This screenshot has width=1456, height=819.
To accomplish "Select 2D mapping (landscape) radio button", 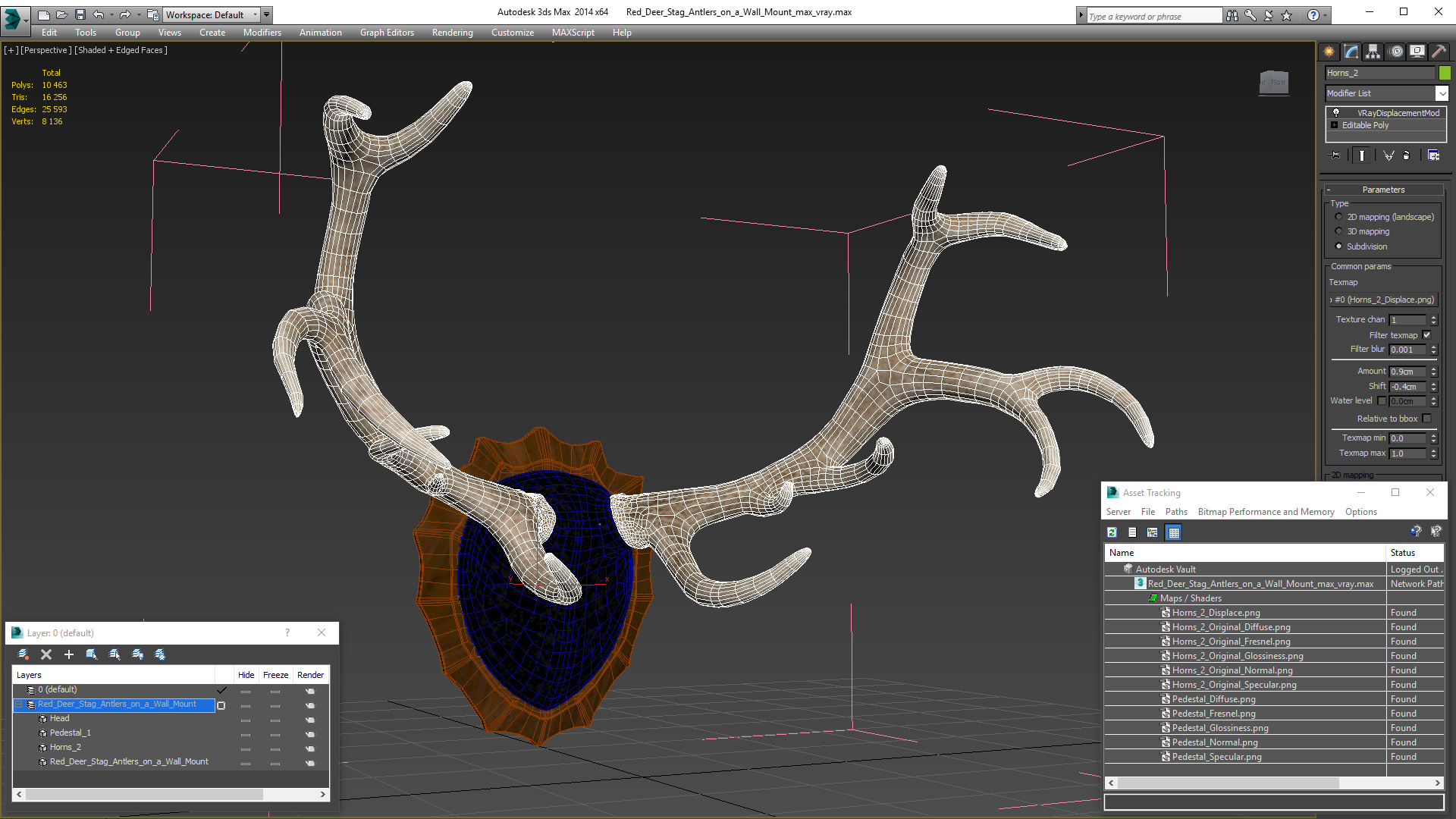I will point(1338,217).
